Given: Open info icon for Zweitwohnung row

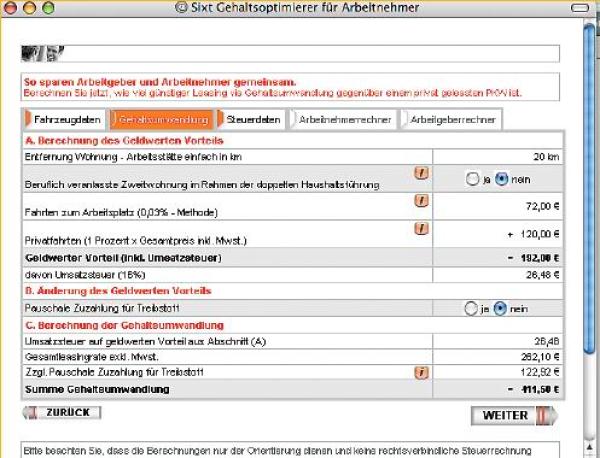Looking at the screenshot, I should (421, 173).
